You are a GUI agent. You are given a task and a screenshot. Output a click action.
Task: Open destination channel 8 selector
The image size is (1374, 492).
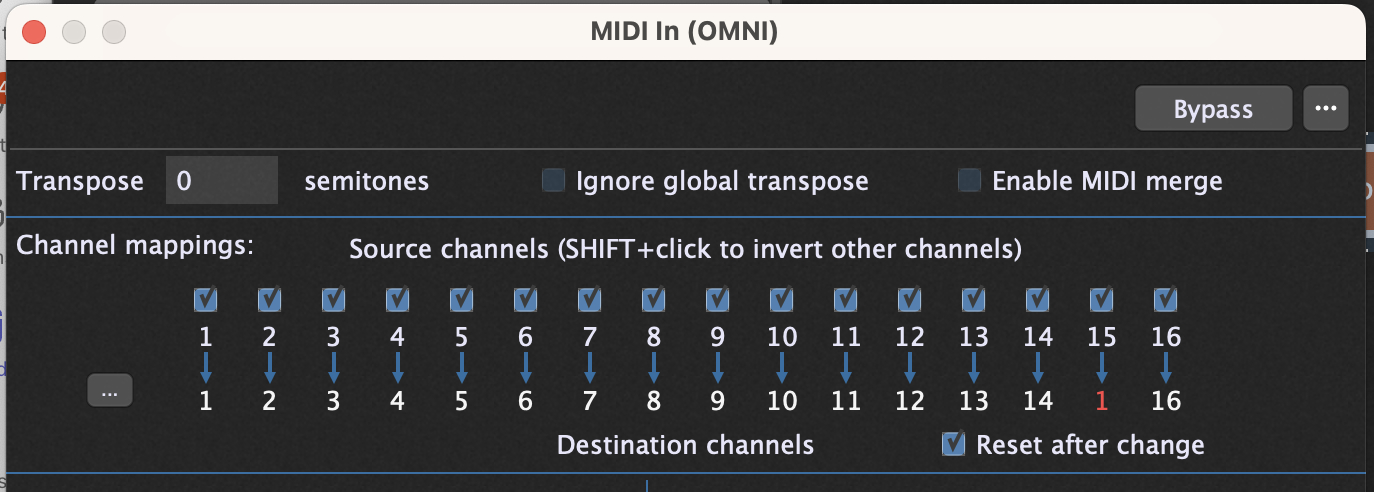coord(653,401)
